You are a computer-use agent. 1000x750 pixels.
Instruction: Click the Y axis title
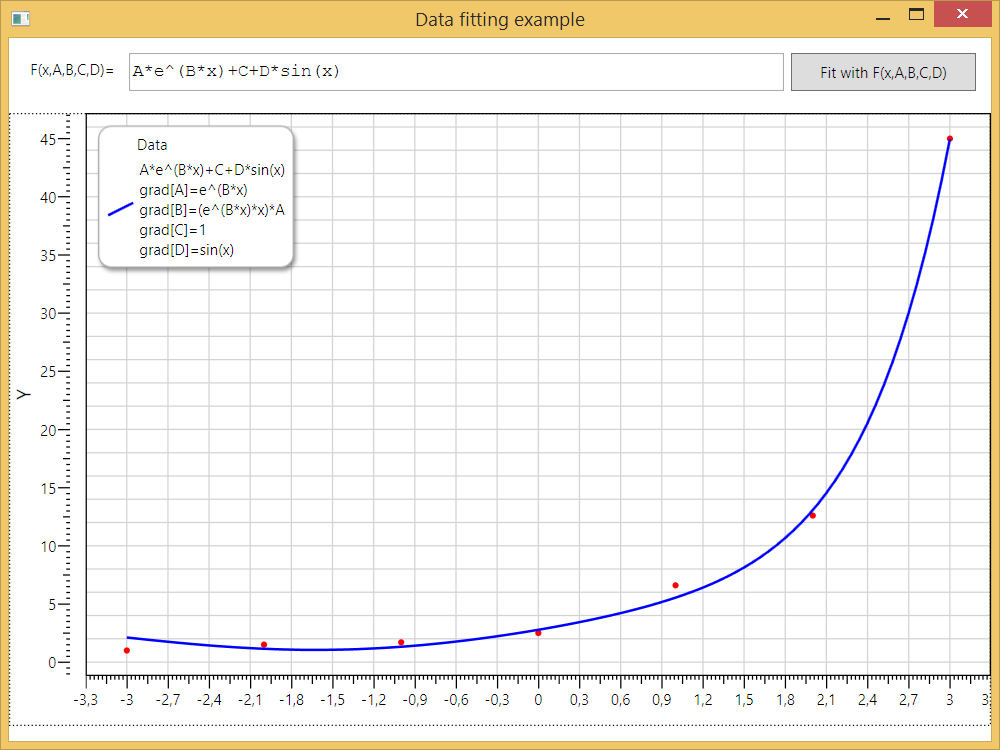point(25,394)
